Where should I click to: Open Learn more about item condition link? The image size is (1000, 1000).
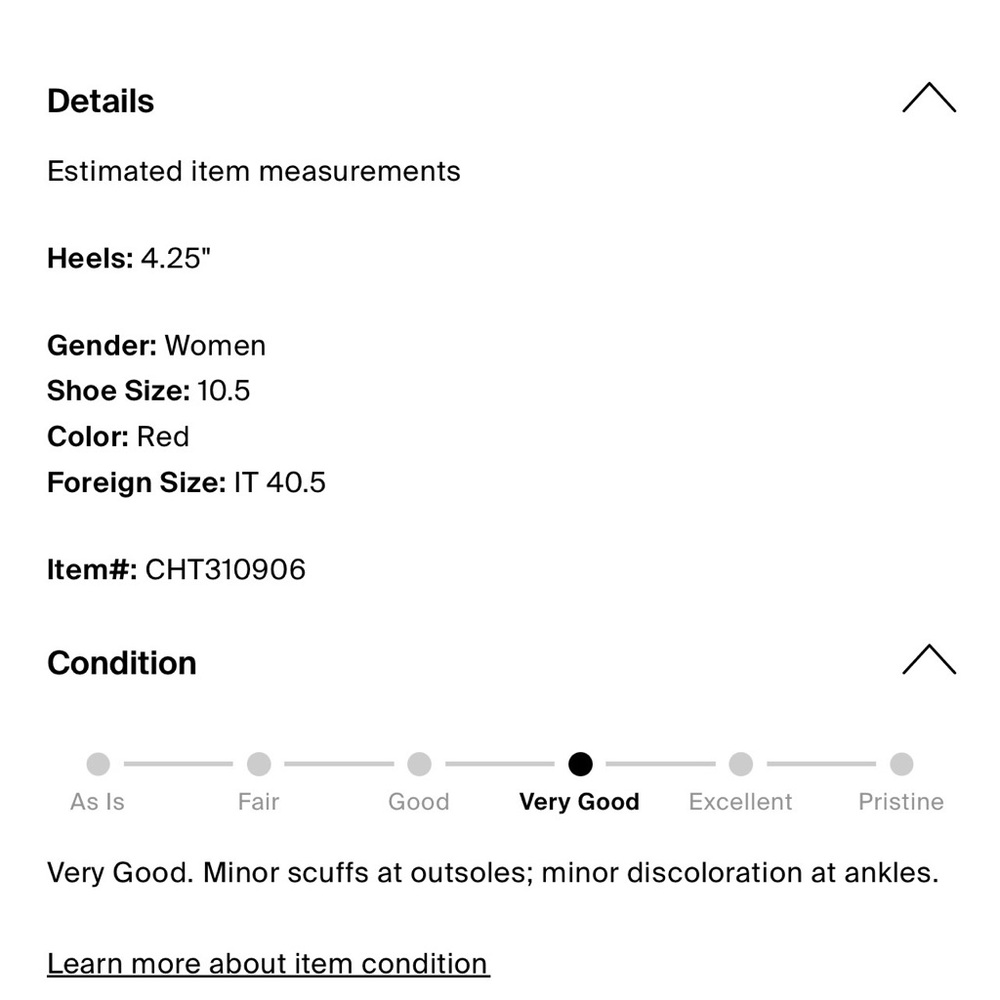click(268, 964)
